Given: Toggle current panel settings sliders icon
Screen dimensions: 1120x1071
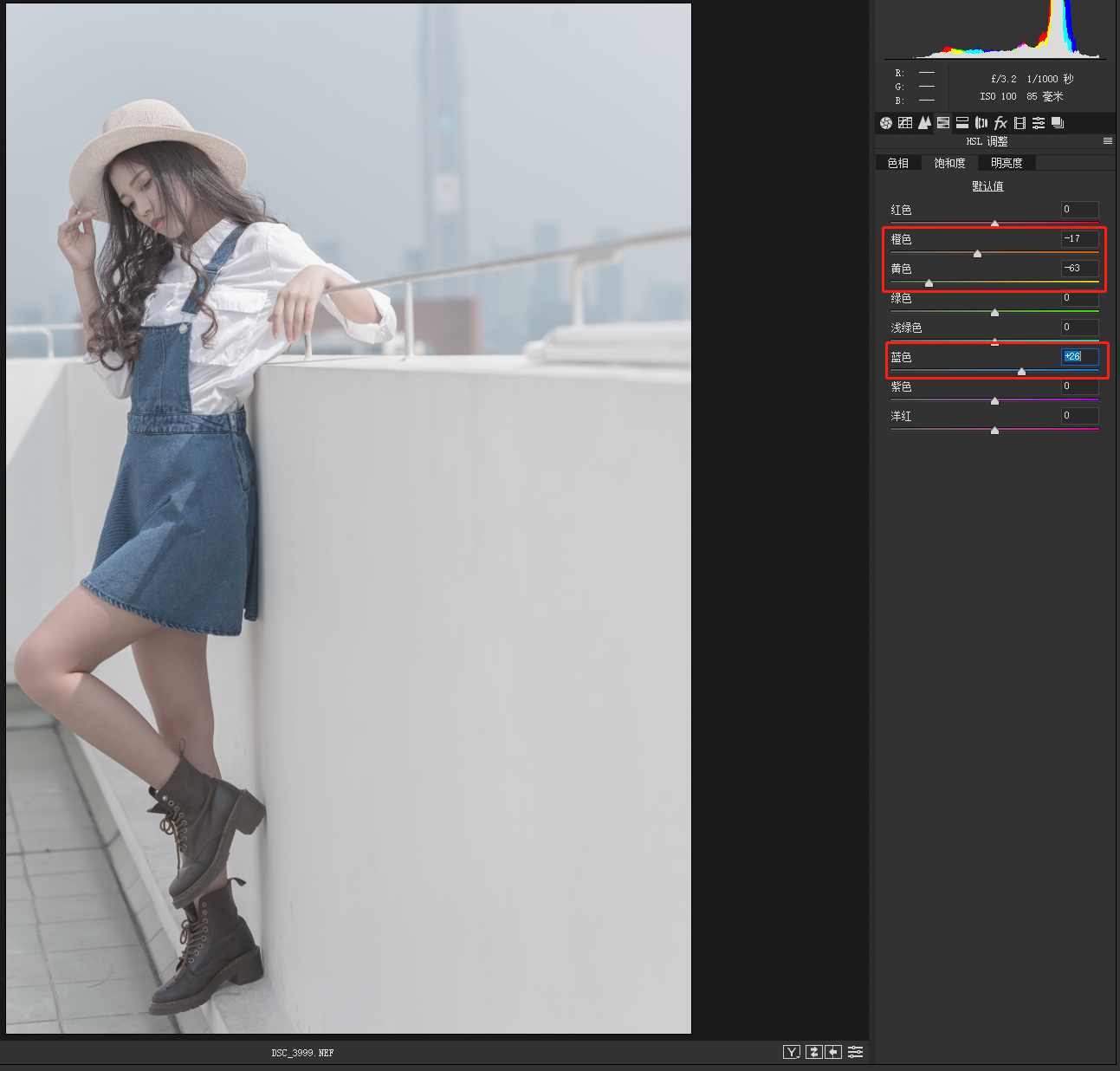Looking at the screenshot, I should 855,1052.
